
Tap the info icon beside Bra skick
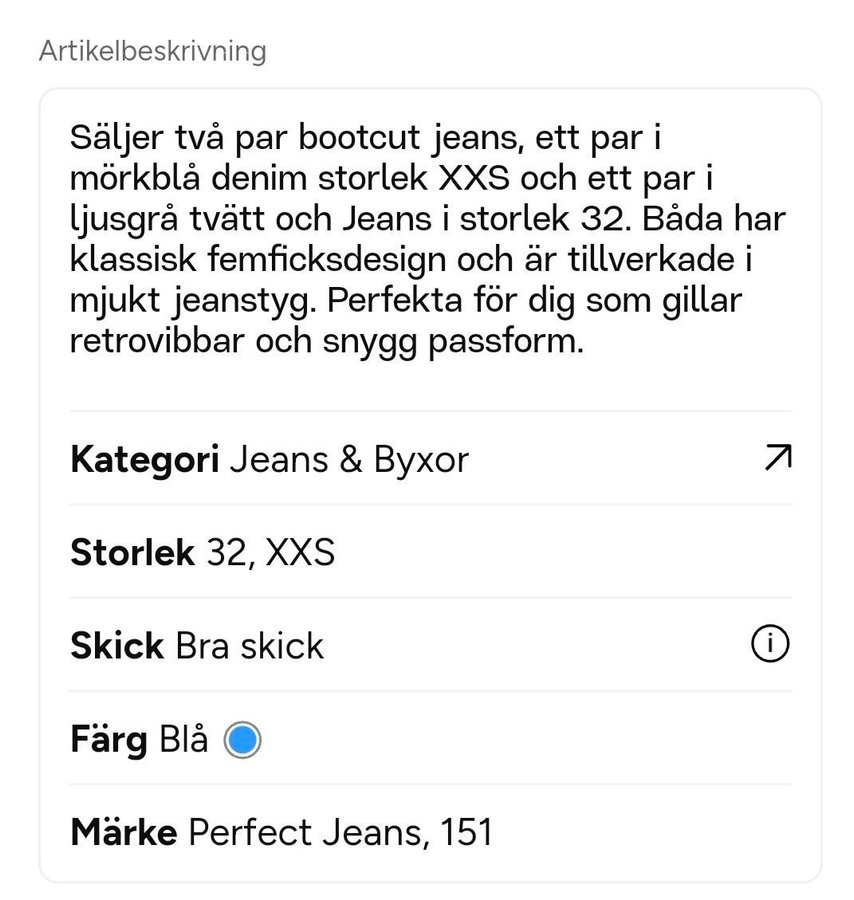(769, 645)
